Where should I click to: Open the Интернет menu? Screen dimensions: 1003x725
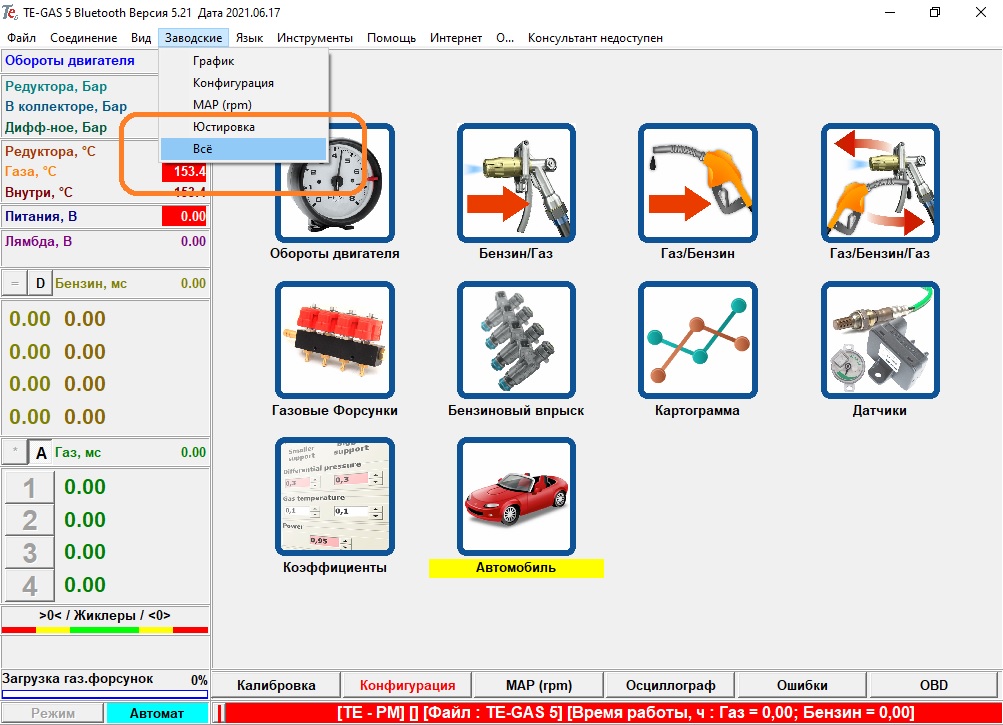456,38
